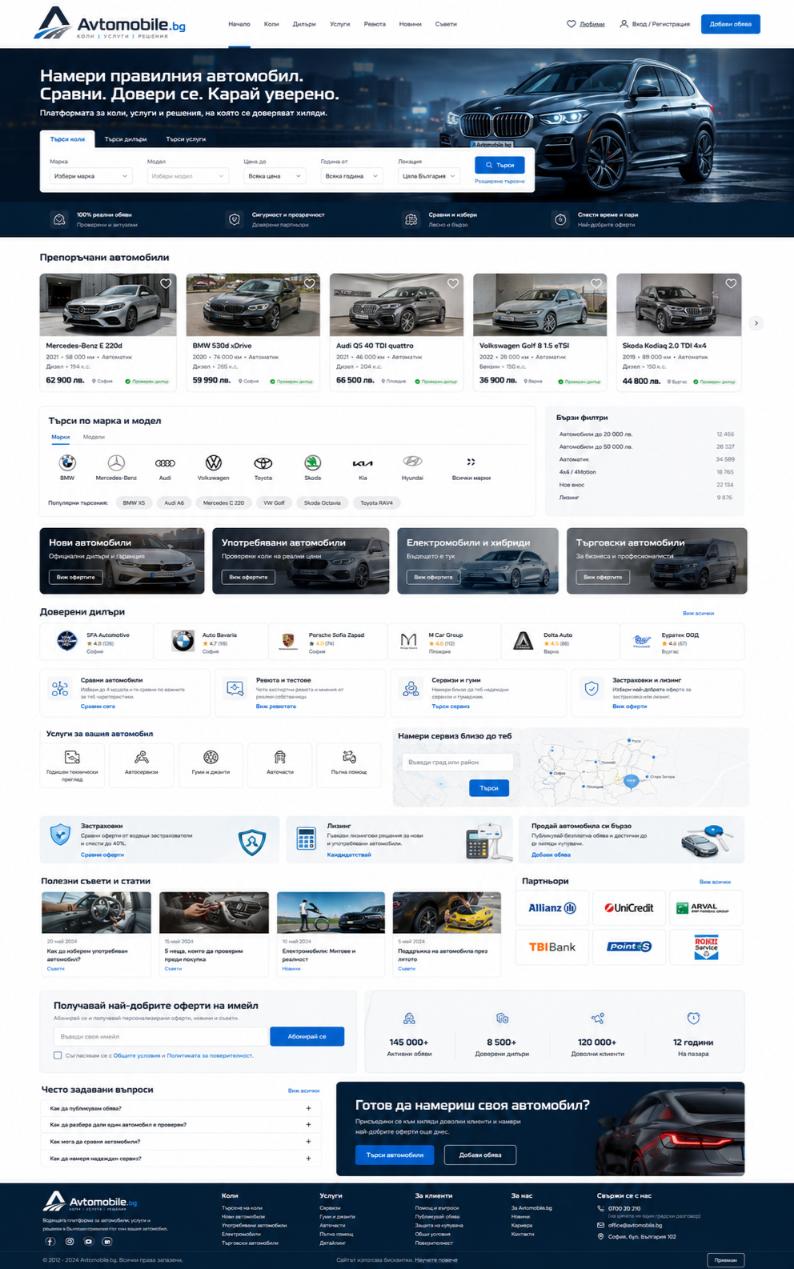Select the Hyundai brand logo

coord(412,462)
